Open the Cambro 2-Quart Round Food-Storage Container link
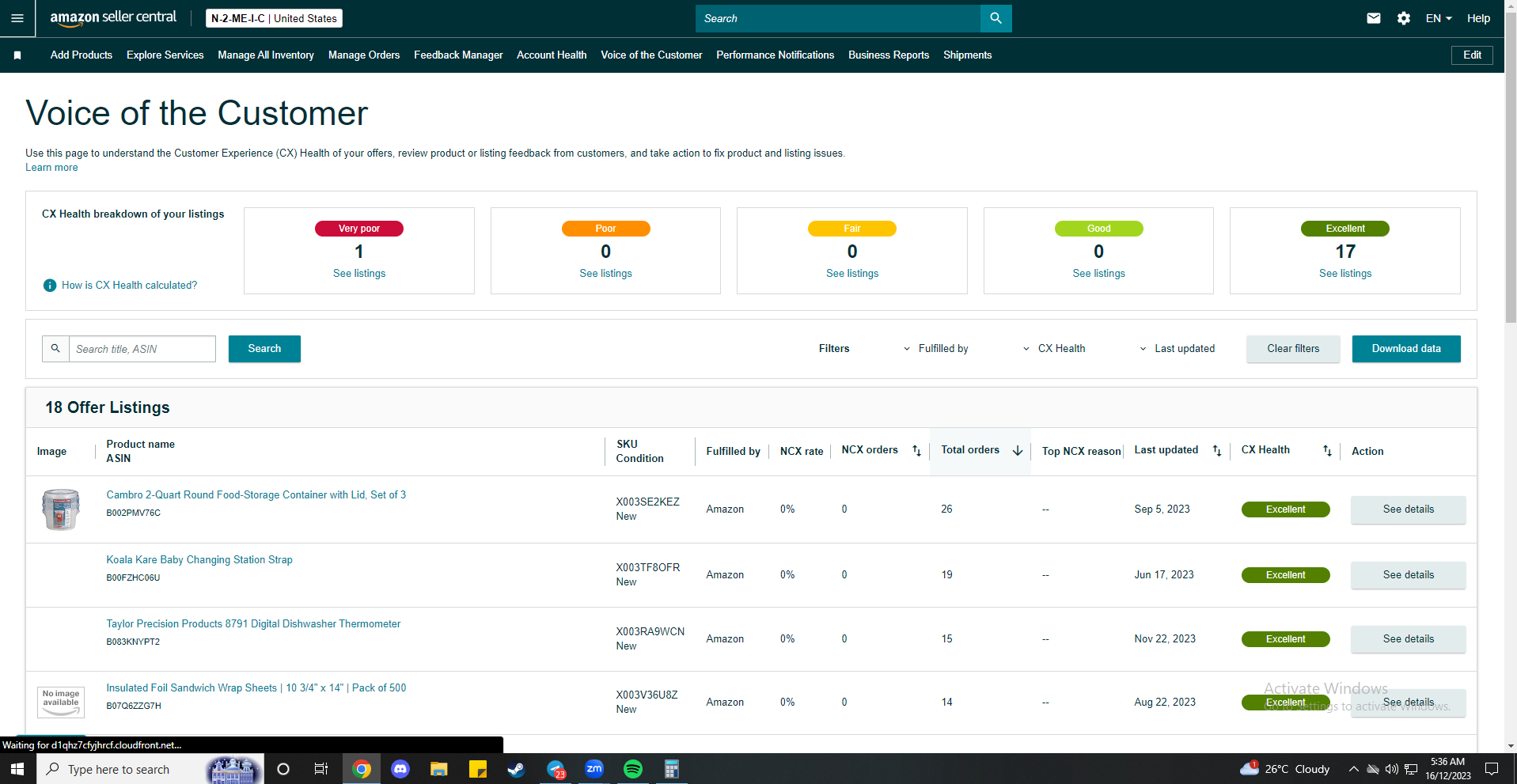The height and width of the screenshot is (784, 1517). click(256, 495)
